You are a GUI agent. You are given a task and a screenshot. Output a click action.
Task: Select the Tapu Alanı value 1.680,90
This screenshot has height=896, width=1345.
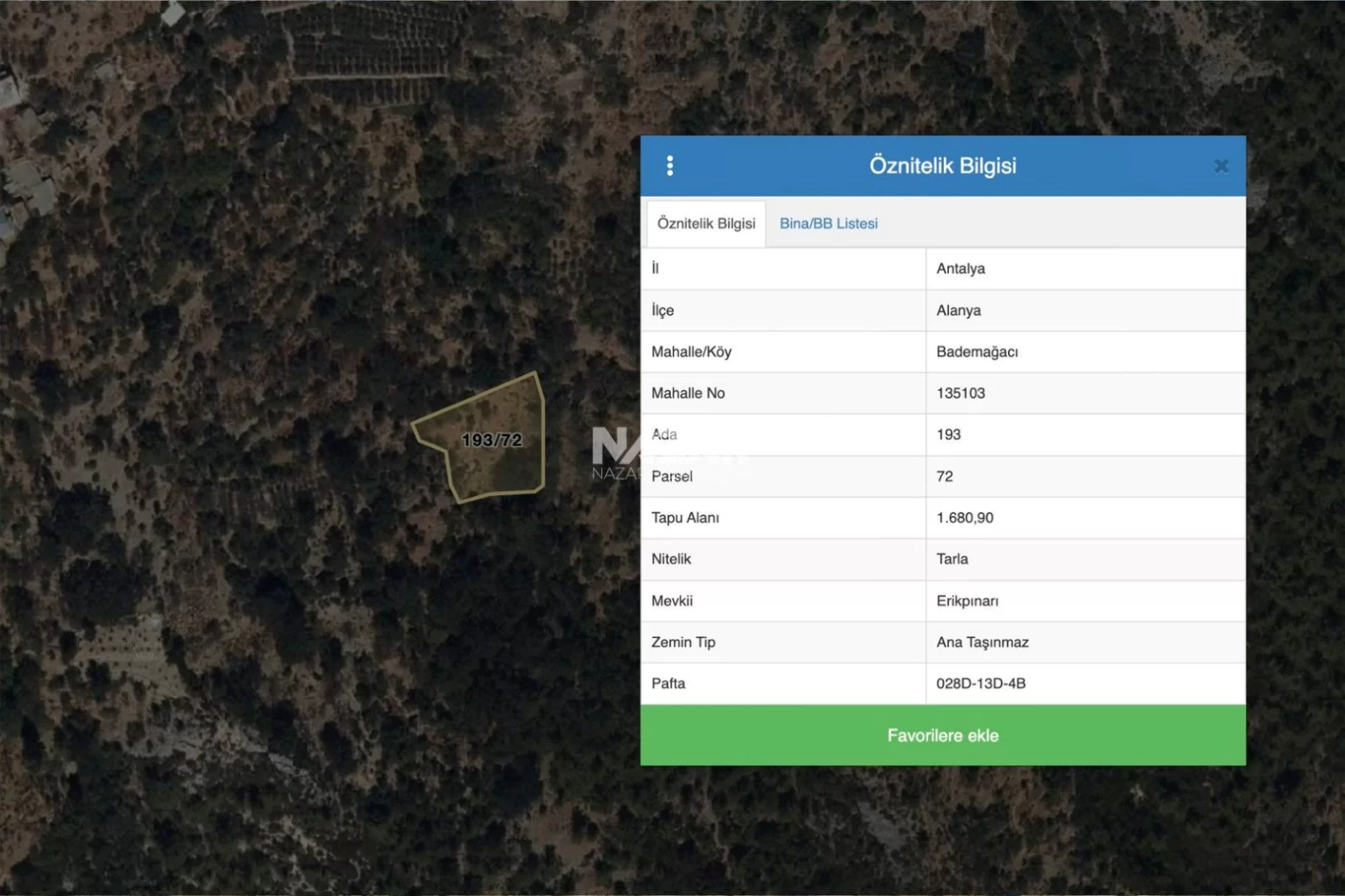tap(964, 518)
